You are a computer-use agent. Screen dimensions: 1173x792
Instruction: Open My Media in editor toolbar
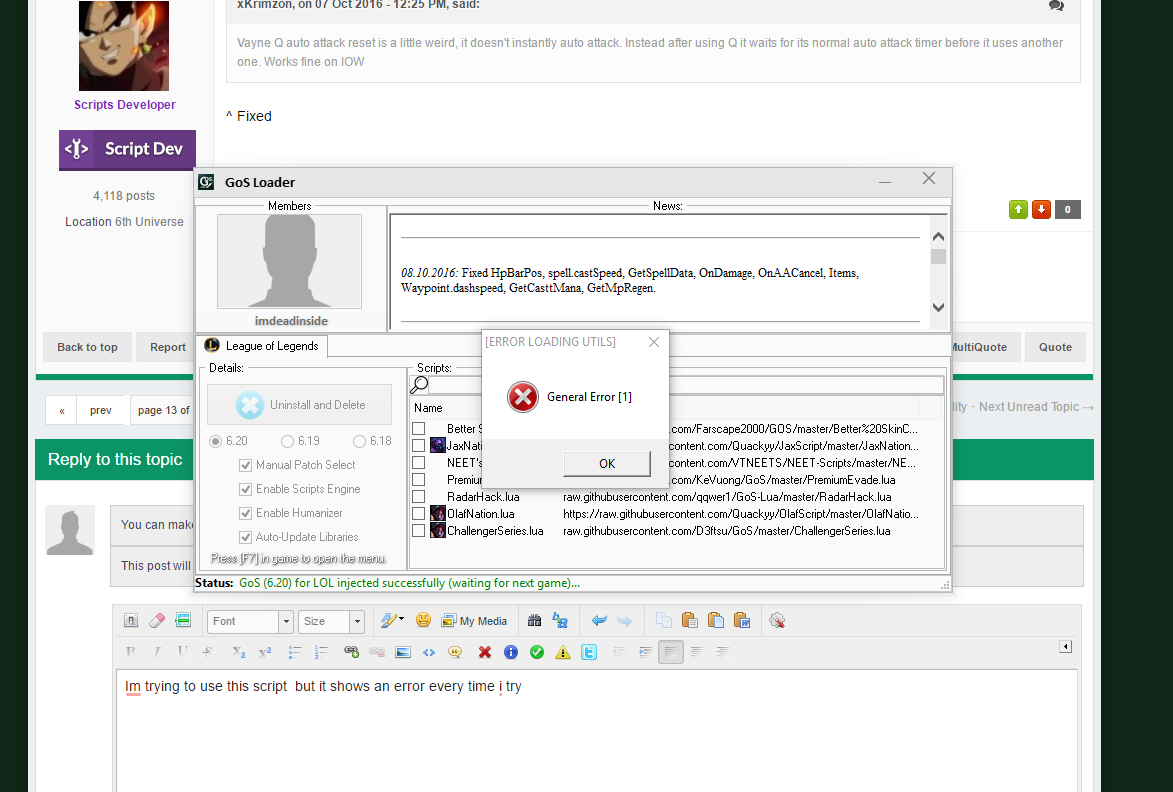474,621
